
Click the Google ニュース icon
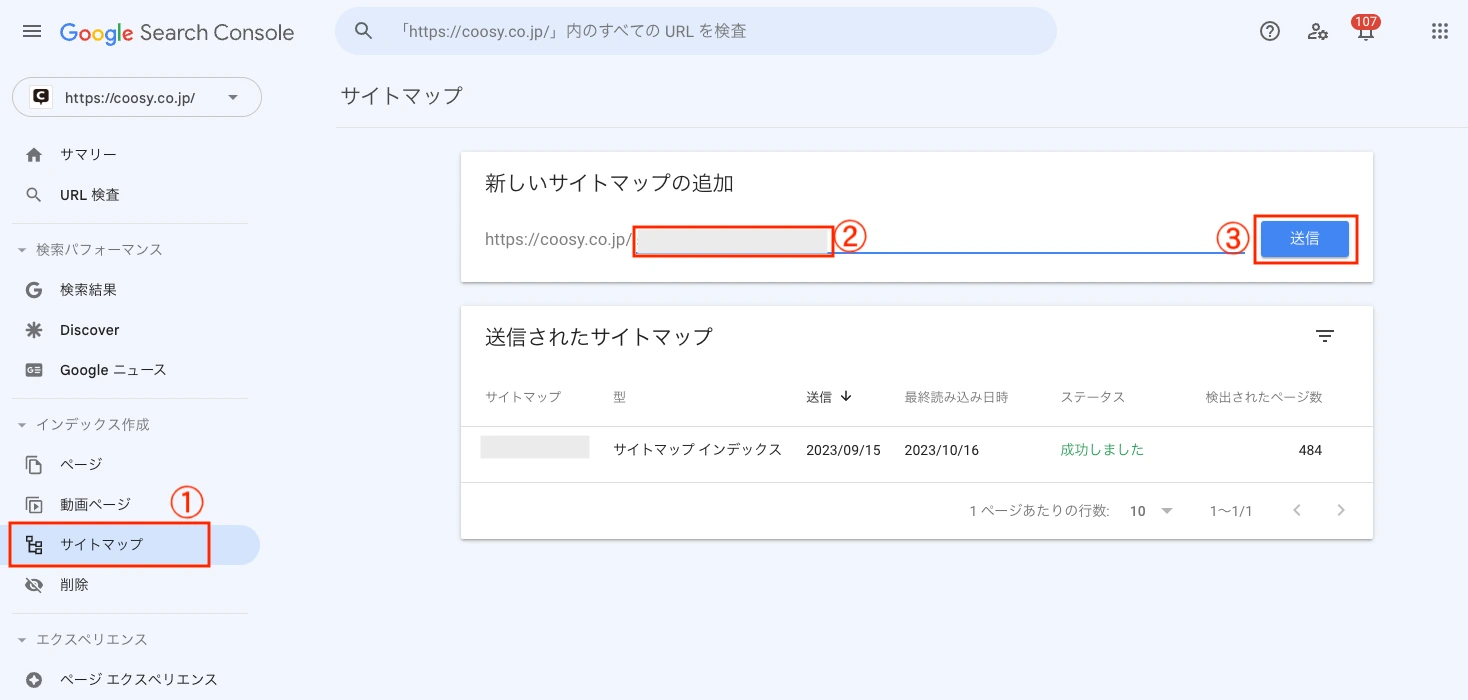(x=34, y=370)
